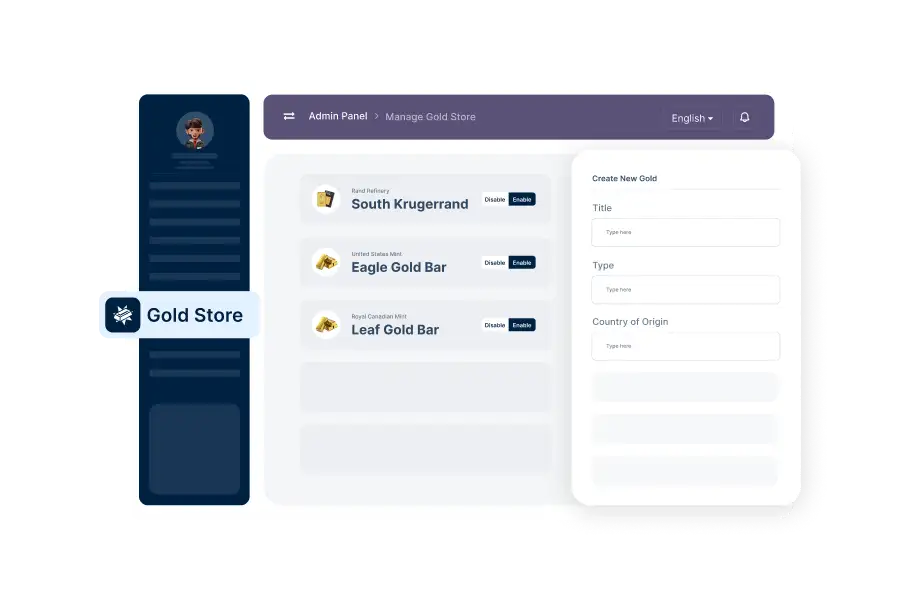Enable the Eagle Gold Bar item
The image size is (900, 600).
522,262
